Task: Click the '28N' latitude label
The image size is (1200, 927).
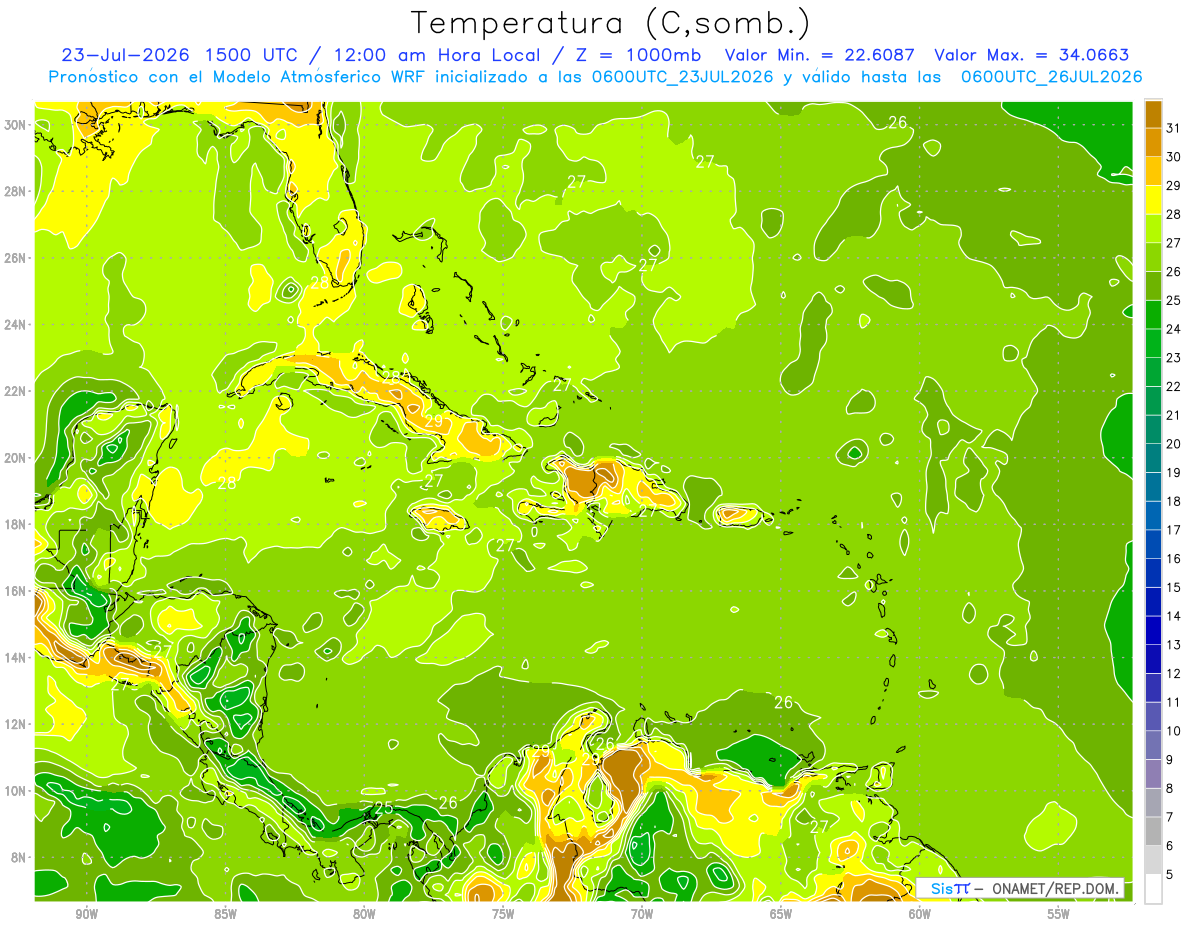Action: (17, 191)
